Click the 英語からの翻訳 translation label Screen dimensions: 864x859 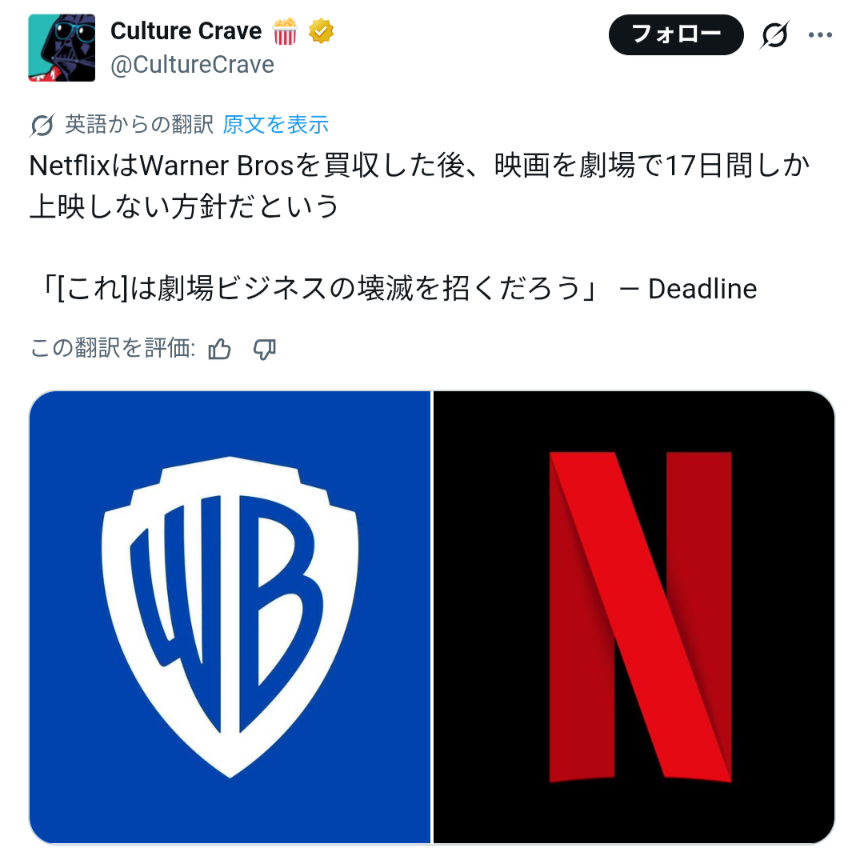139,125
